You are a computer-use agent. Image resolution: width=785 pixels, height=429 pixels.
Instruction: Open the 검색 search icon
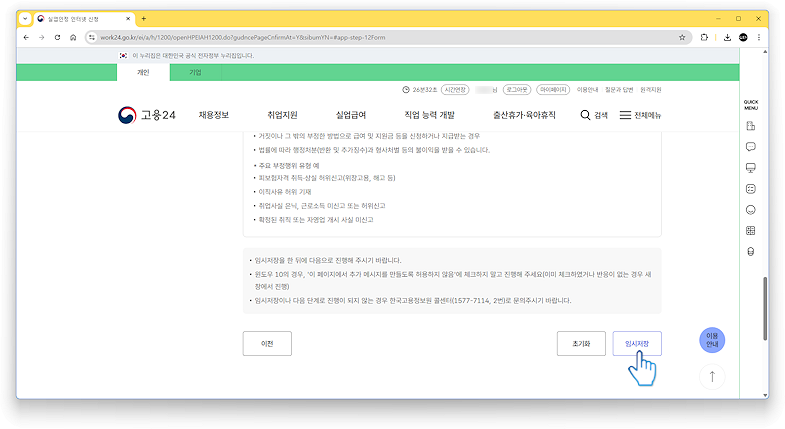pyautogui.click(x=594, y=115)
